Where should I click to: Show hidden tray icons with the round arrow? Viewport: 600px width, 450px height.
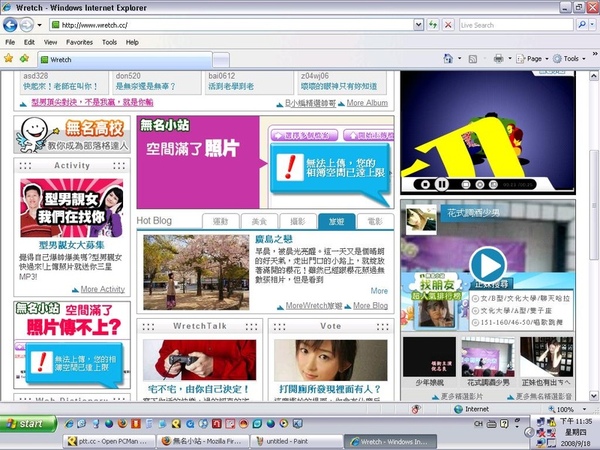[529, 432]
